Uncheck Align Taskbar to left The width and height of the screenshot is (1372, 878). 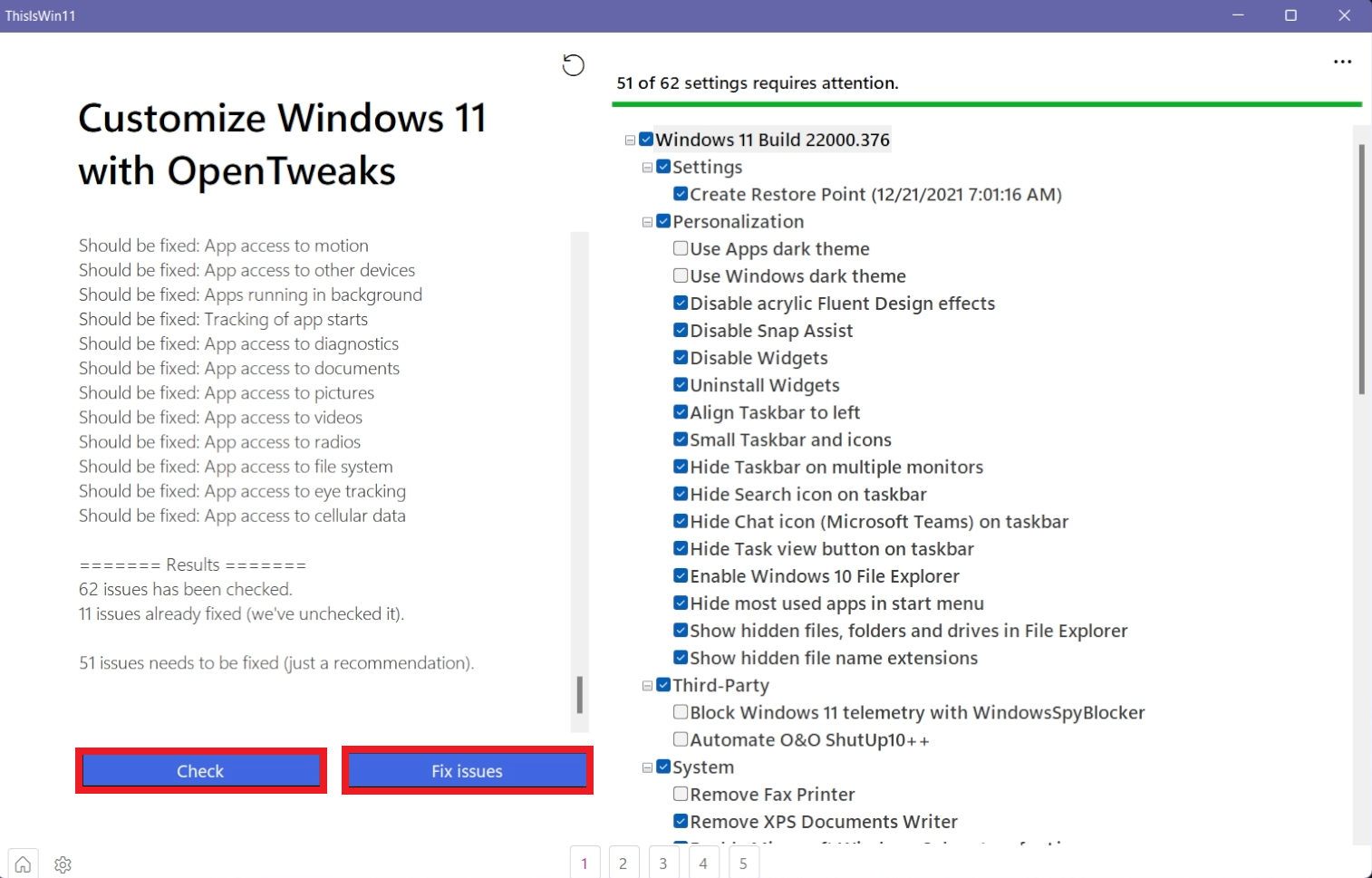pyautogui.click(x=680, y=411)
